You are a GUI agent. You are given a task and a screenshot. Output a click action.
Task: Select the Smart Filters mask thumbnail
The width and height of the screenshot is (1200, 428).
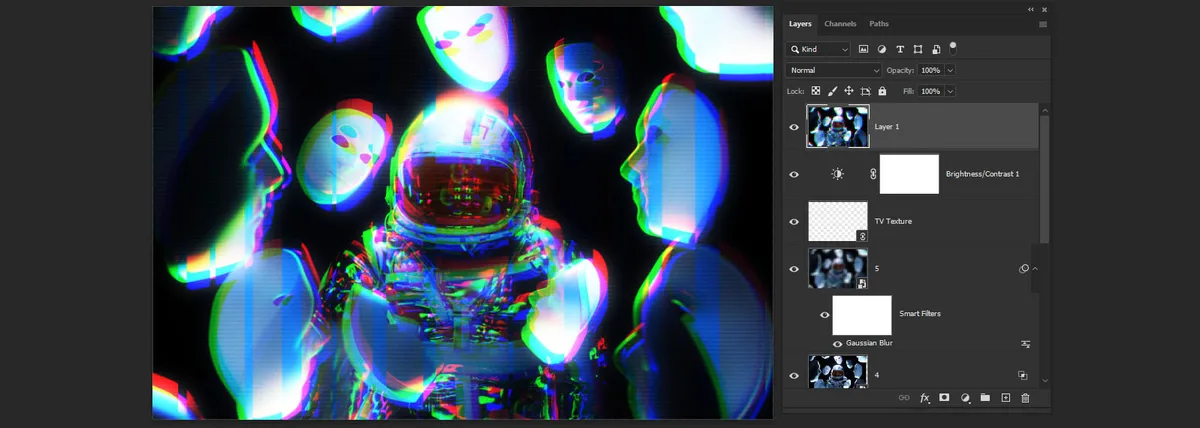click(862, 315)
